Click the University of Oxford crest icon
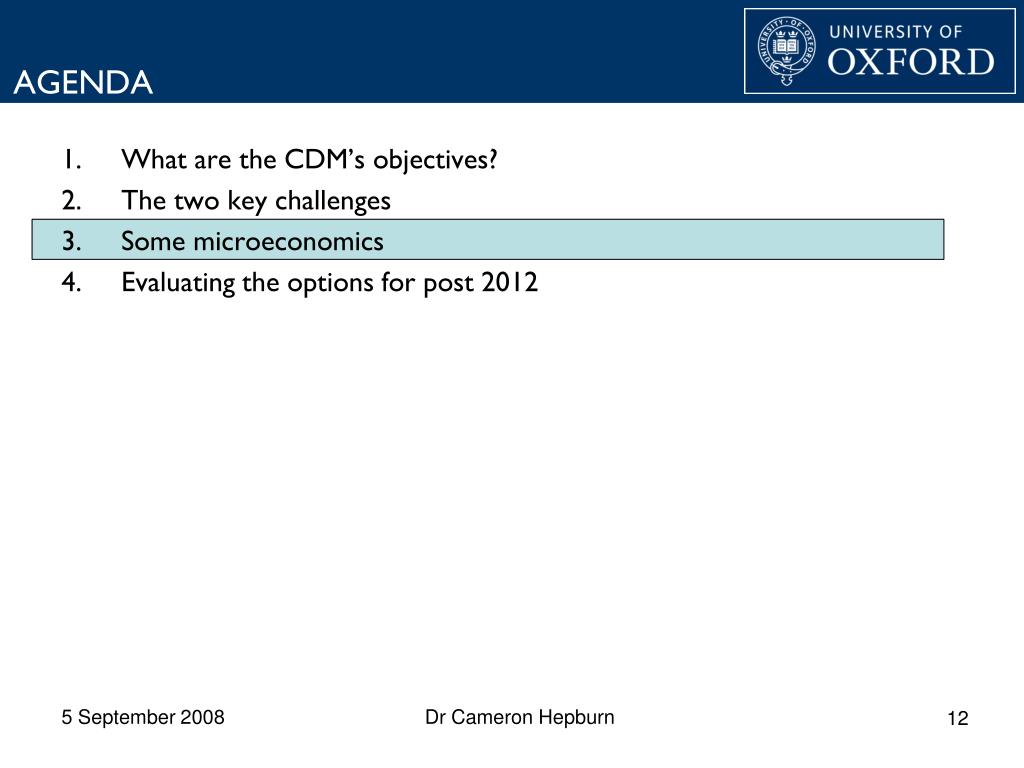Image resolution: width=1024 pixels, height=768 pixels. (787, 51)
